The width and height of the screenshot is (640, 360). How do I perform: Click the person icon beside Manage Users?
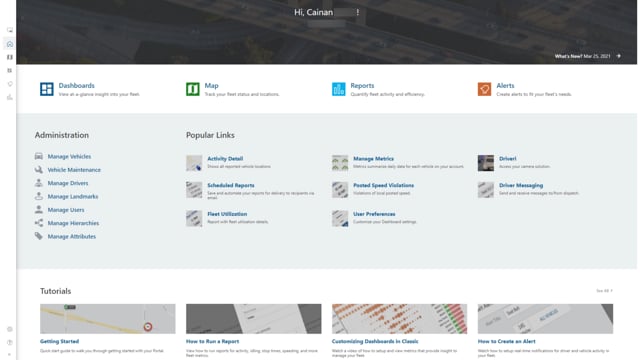tap(39, 209)
